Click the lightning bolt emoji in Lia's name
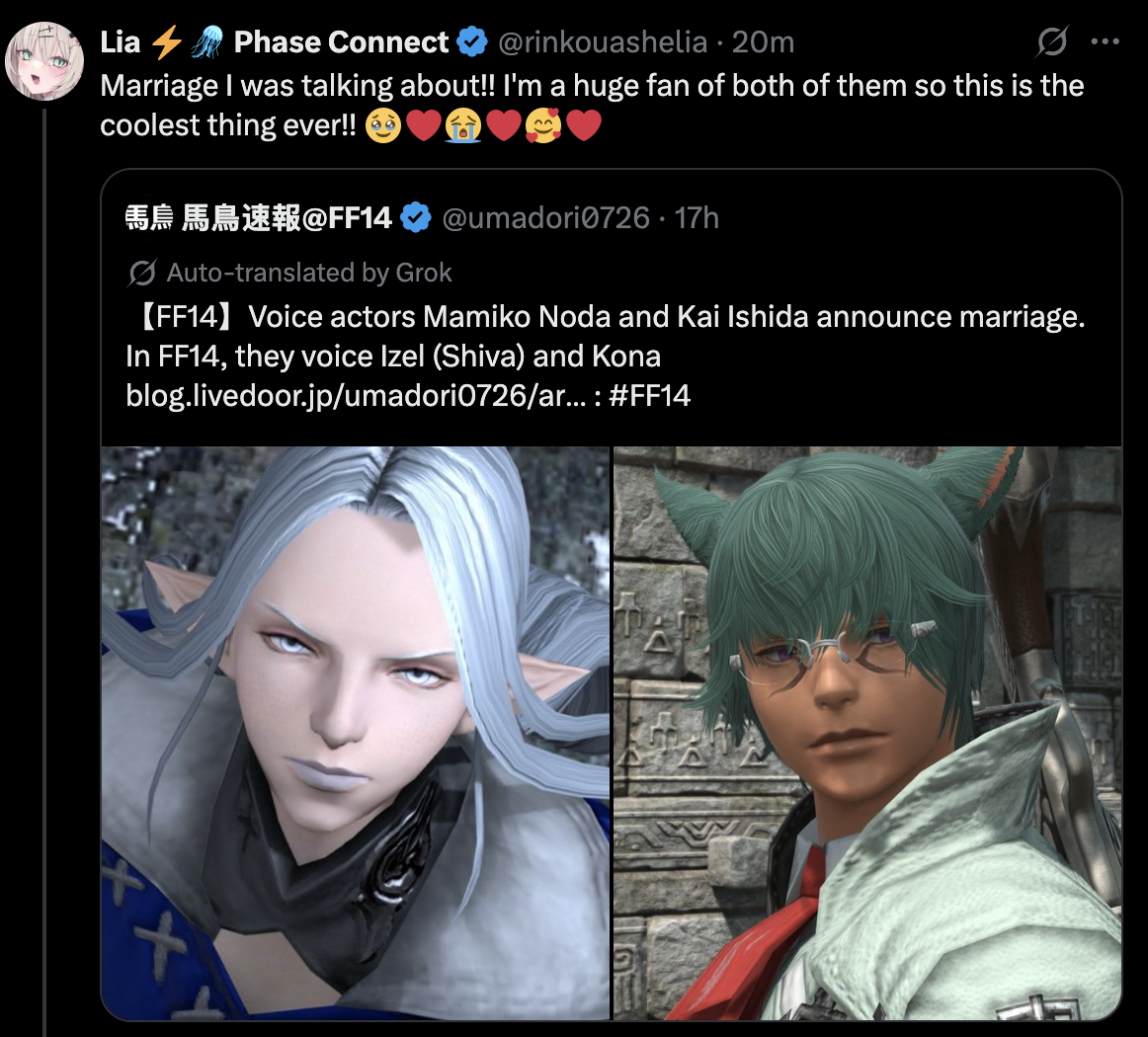The height and width of the screenshot is (1037, 1148). 166,41
